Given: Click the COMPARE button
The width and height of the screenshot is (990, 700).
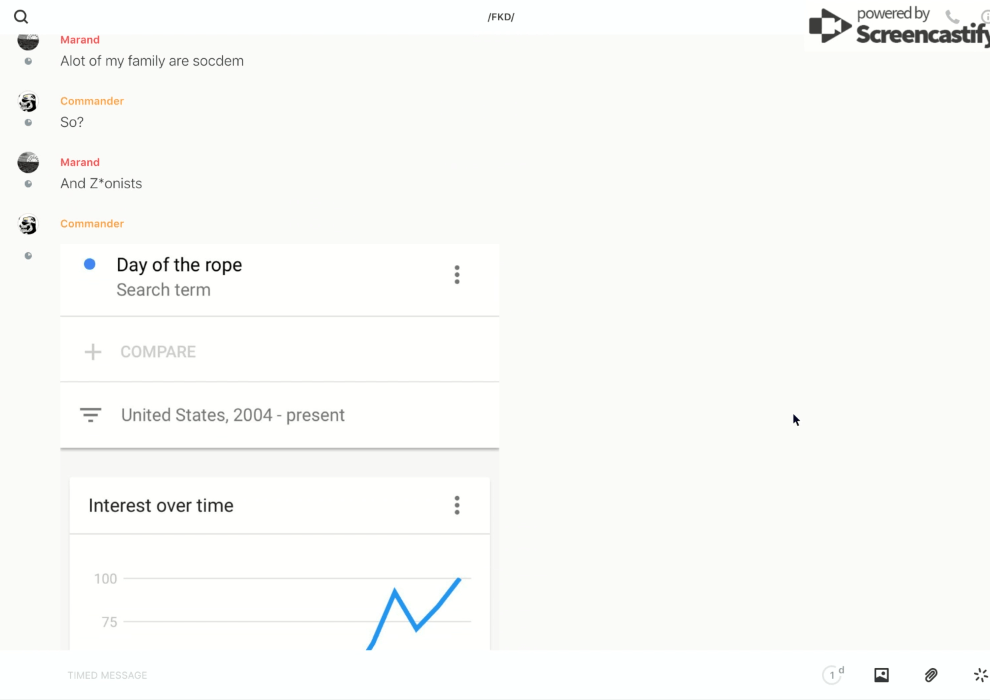Looking at the screenshot, I should pyautogui.click(x=158, y=352).
